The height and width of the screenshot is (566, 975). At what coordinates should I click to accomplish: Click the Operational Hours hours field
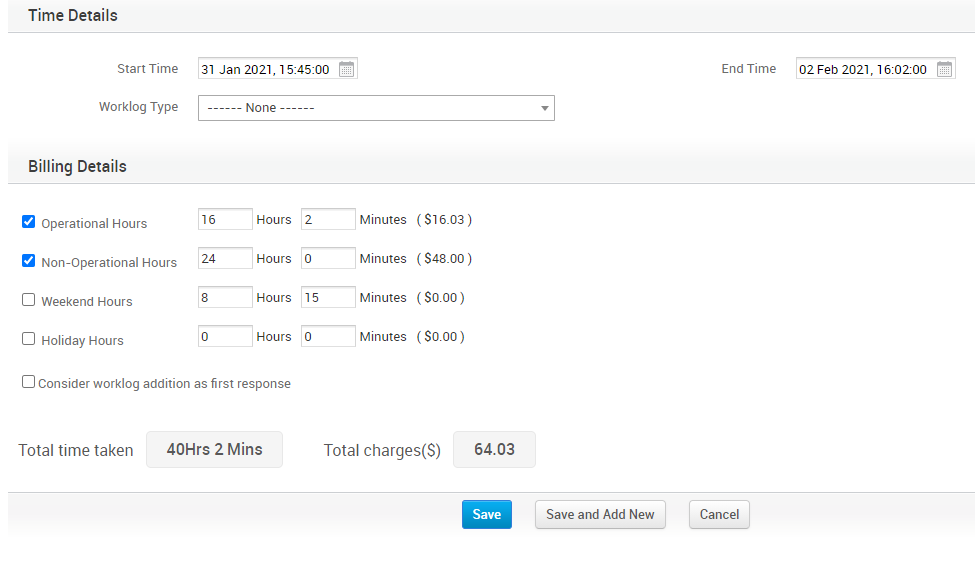[225, 219]
